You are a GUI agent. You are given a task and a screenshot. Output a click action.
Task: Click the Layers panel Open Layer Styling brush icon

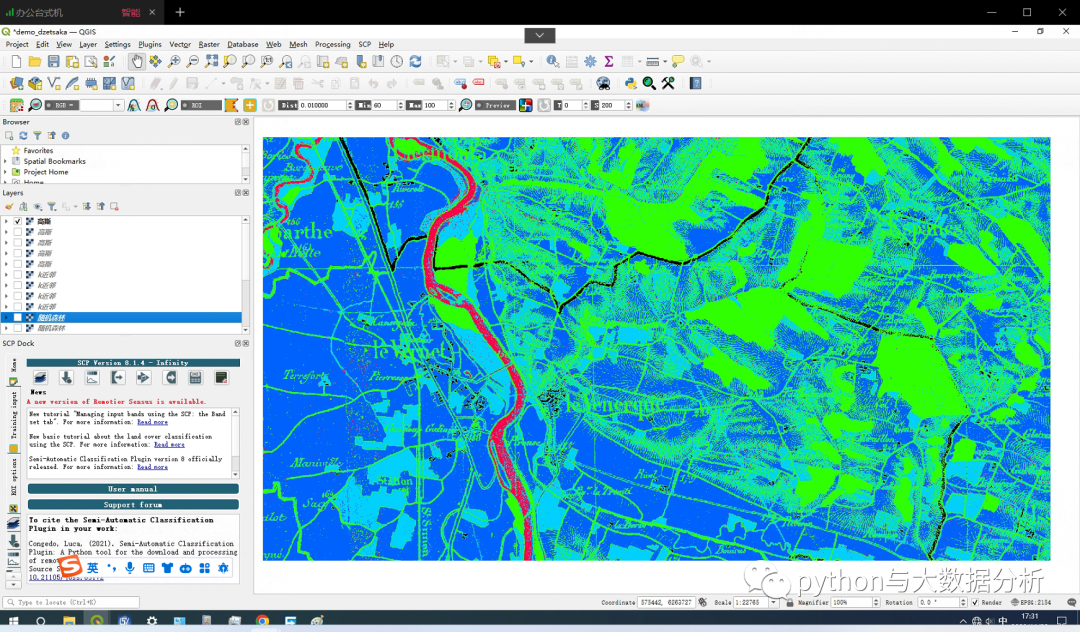(x=9, y=207)
